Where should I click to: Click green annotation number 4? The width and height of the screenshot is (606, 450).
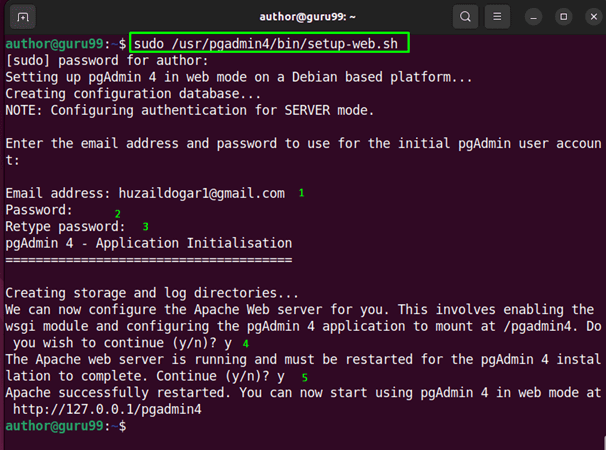point(245,343)
